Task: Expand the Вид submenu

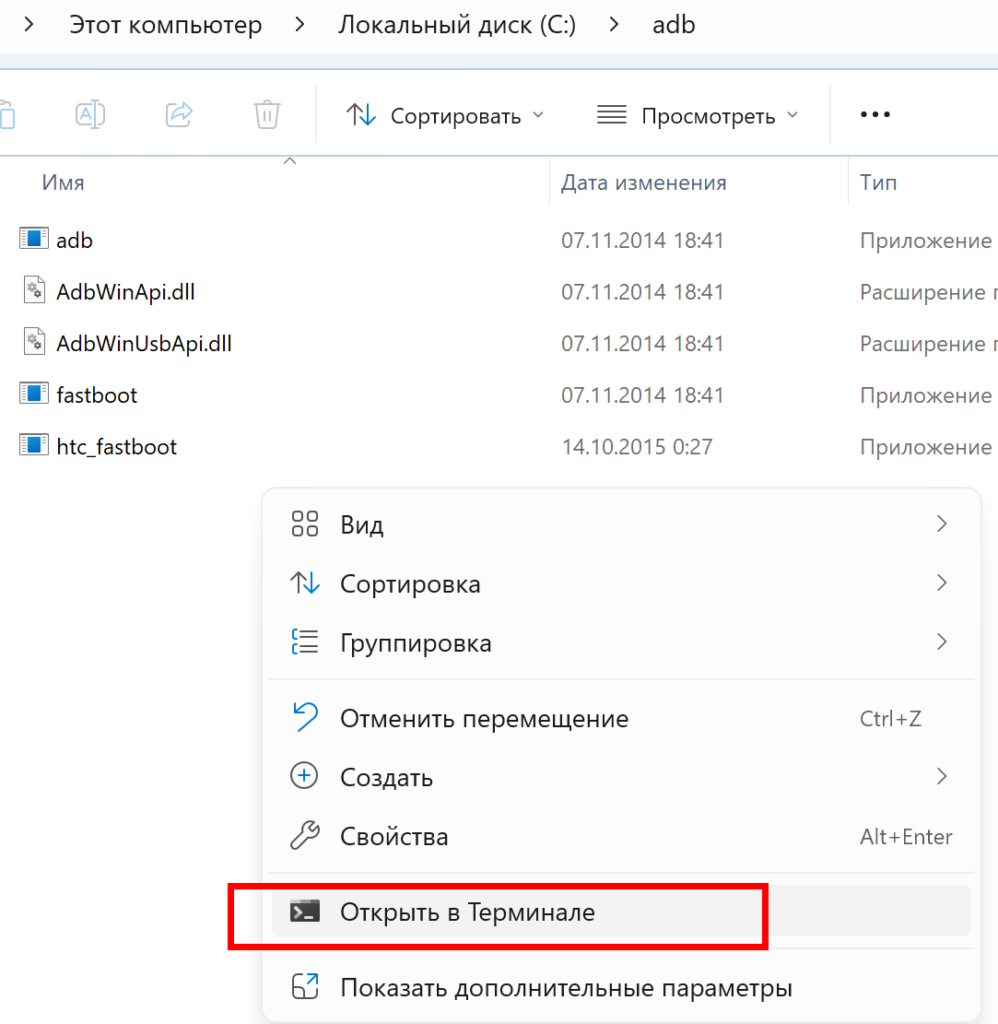Action: click(x=621, y=524)
